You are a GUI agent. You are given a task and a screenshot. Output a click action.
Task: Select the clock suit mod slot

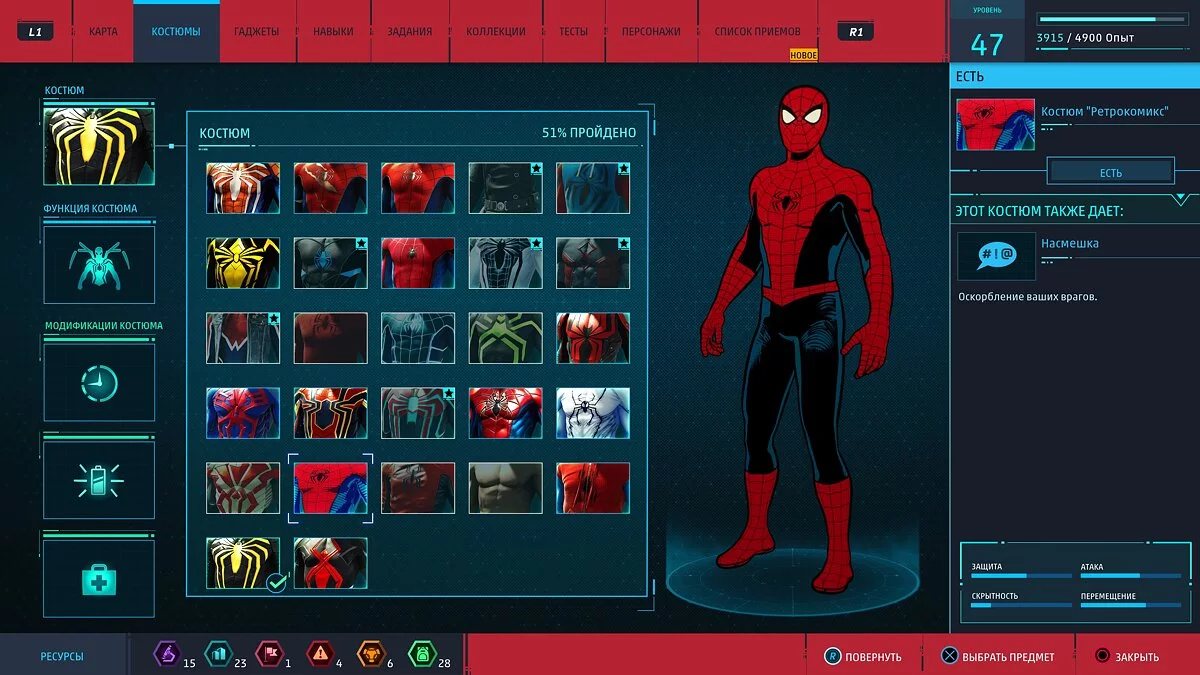(x=99, y=382)
